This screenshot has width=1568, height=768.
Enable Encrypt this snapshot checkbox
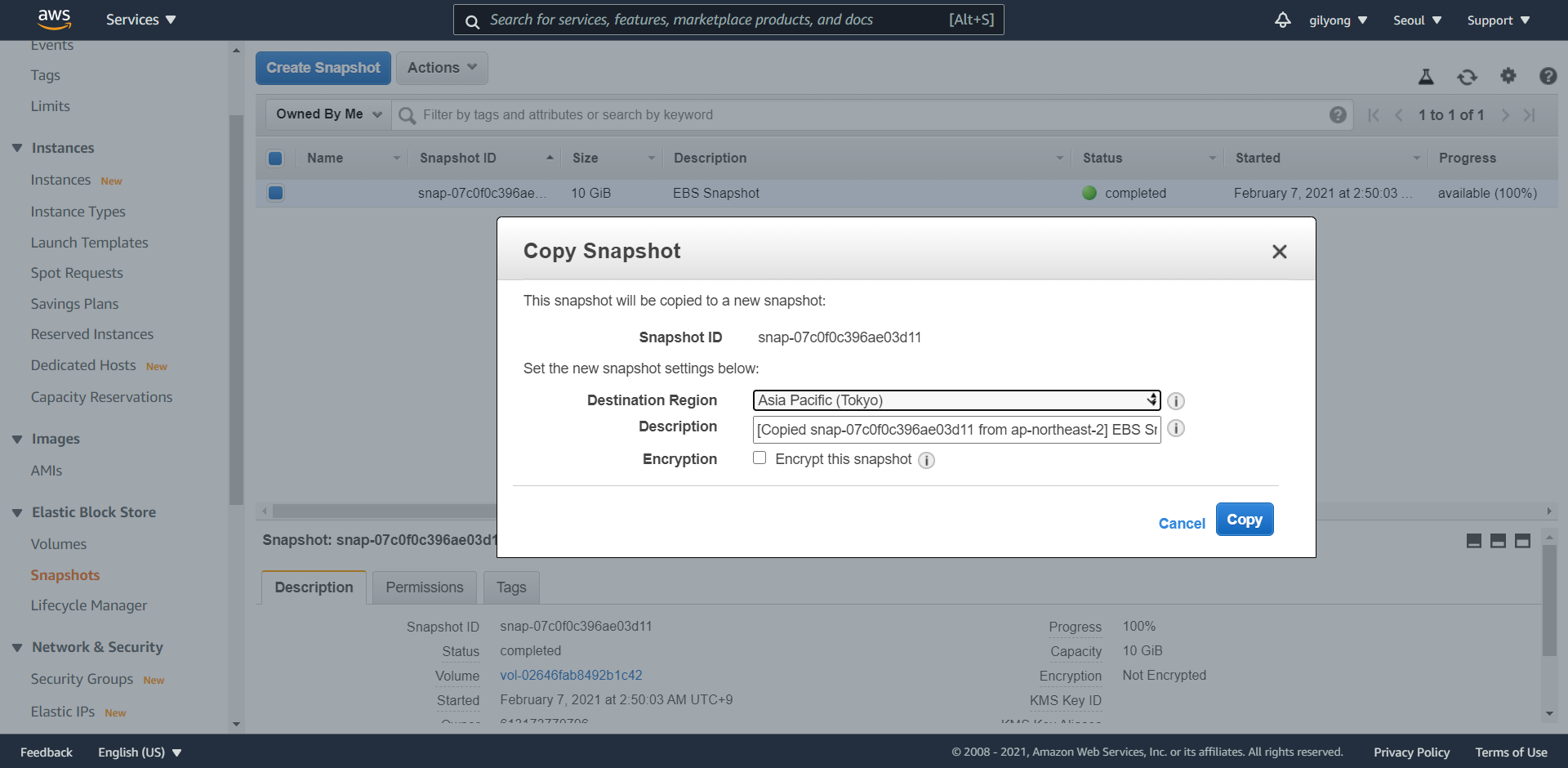point(759,458)
